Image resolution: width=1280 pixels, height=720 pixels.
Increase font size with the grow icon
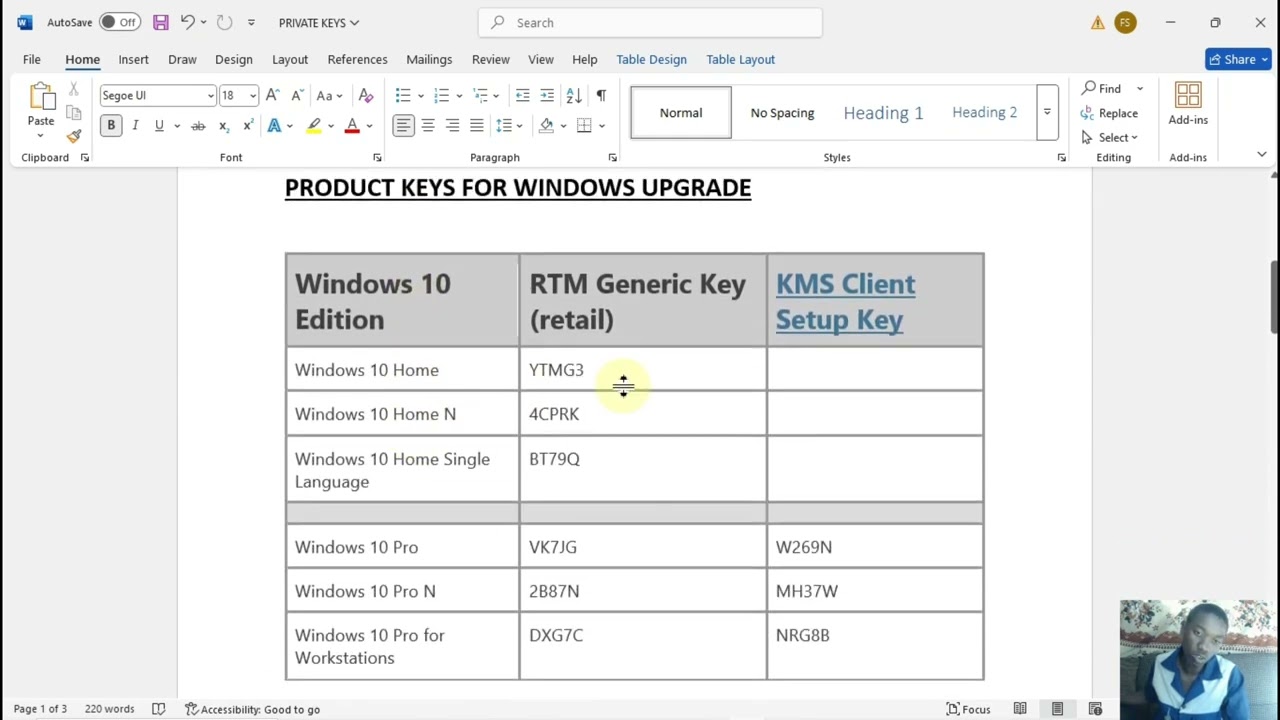click(x=272, y=95)
